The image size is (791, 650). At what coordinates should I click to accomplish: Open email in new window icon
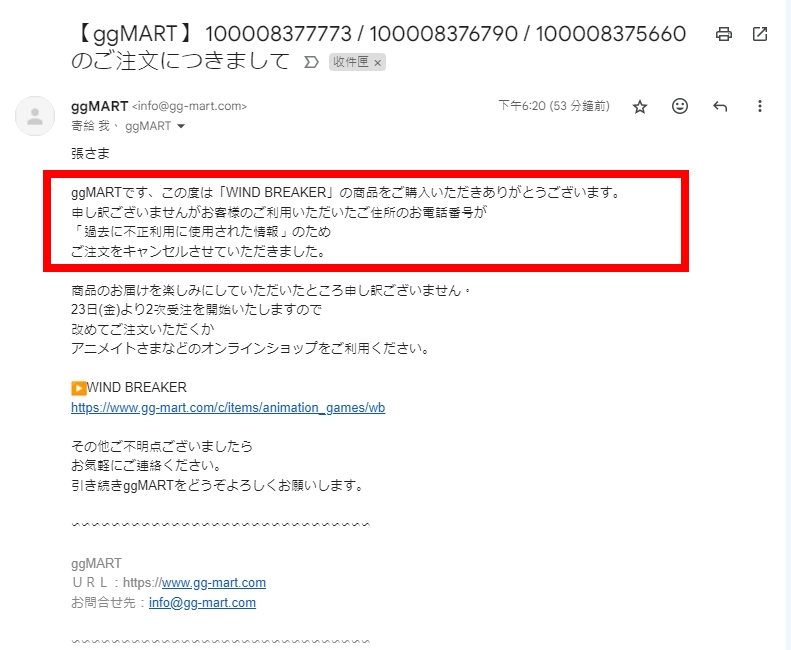click(x=760, y=34)
